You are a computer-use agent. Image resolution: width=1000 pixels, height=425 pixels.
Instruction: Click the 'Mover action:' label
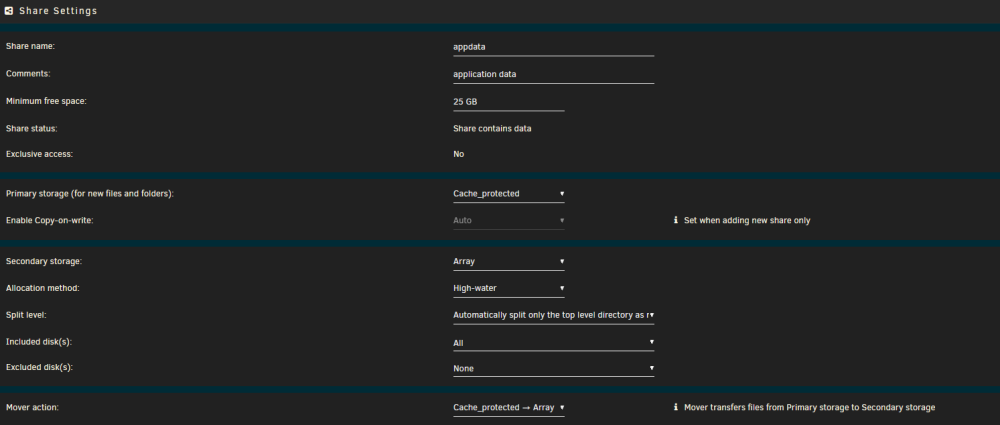point(33,407)
